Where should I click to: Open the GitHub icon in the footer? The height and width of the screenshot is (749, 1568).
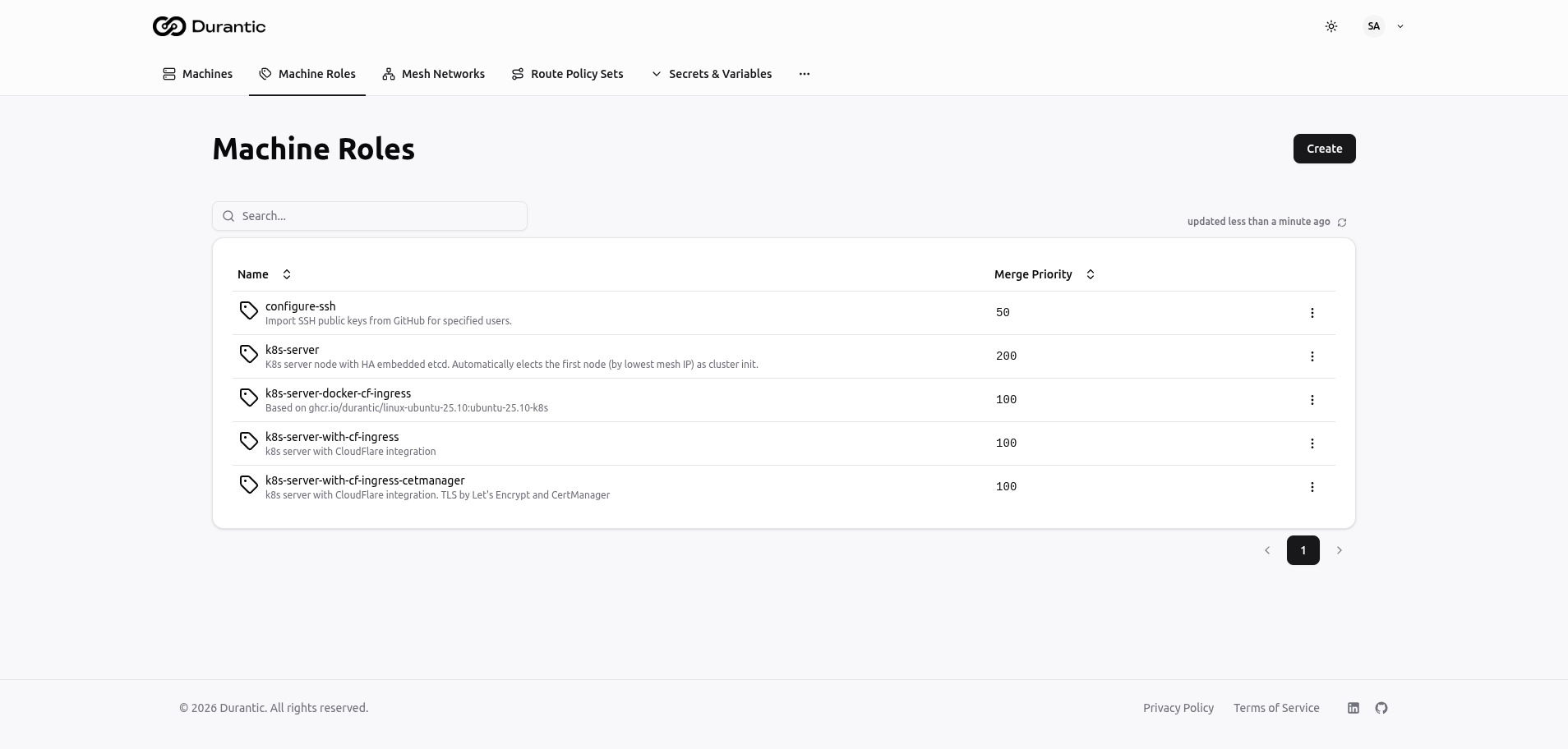pos(1381,708)
